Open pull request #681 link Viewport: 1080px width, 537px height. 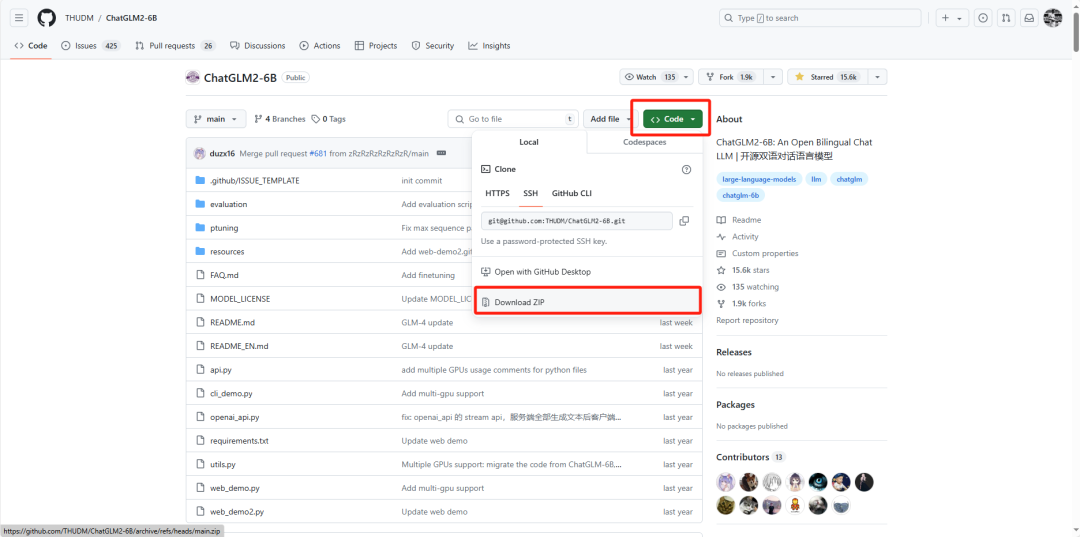318,154
